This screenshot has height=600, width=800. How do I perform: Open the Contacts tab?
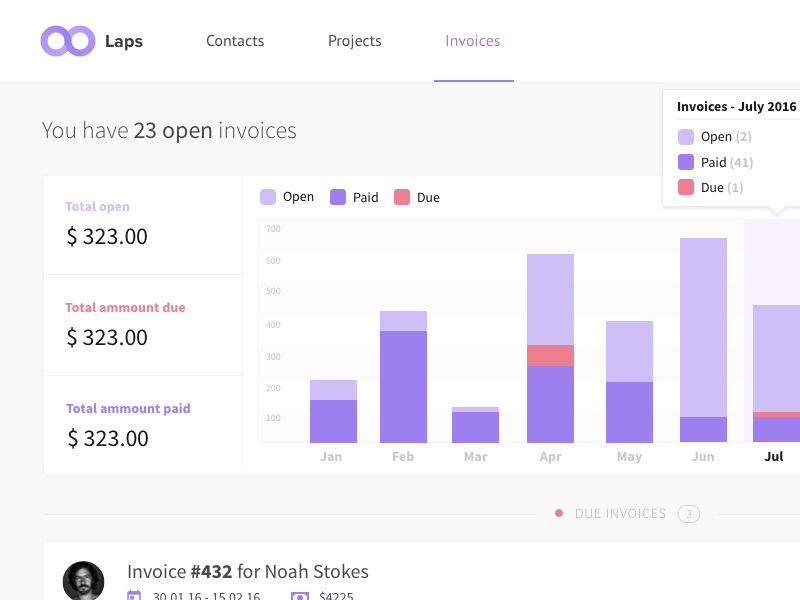click(235, 41)
